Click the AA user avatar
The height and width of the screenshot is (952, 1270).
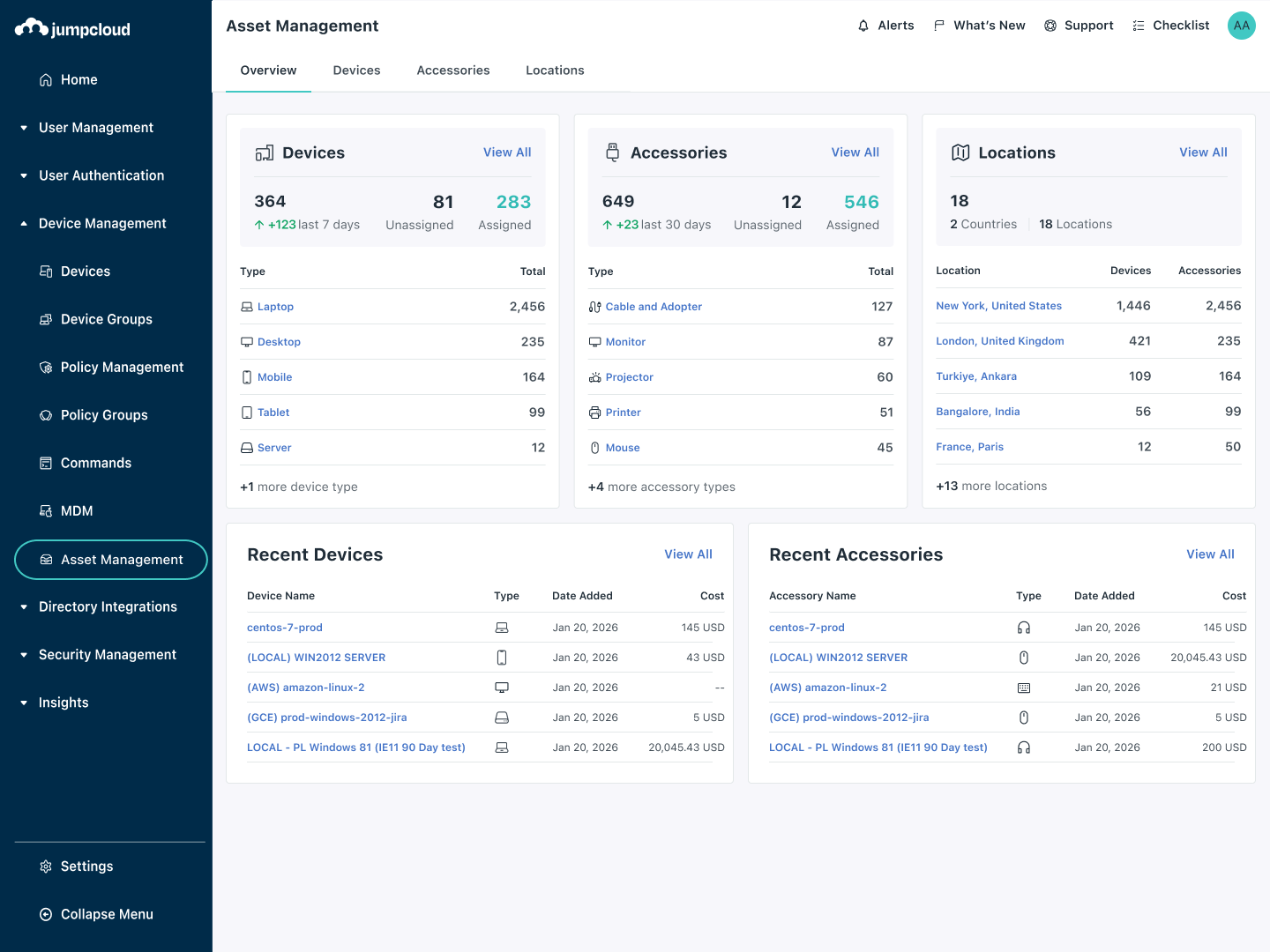tap(1241, 26)
